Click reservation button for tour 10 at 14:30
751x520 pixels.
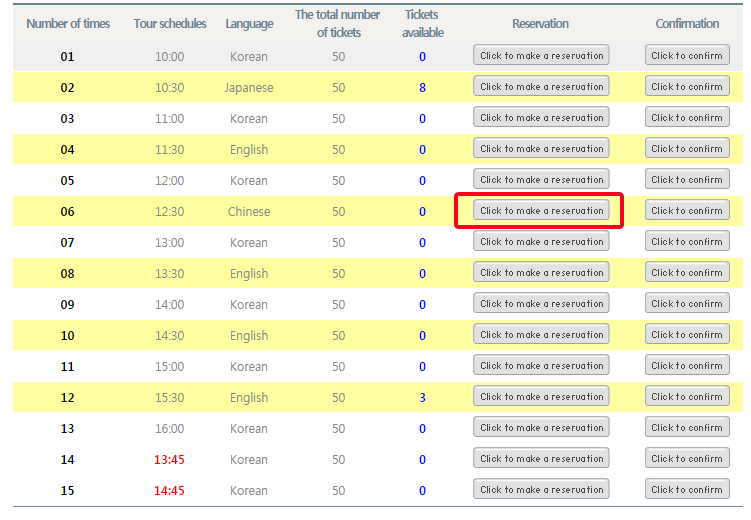point(541,334)
